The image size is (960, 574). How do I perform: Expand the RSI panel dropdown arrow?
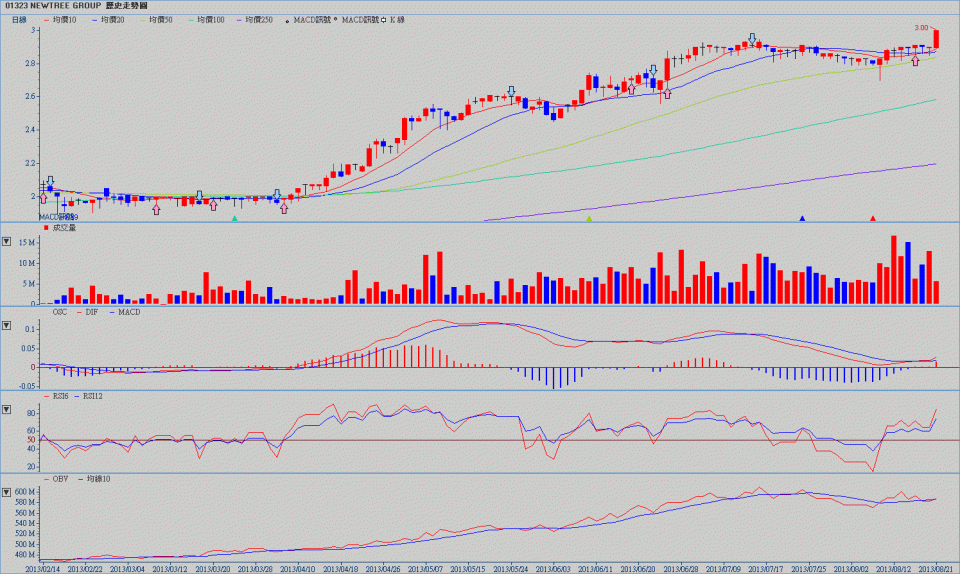point(7,410)
